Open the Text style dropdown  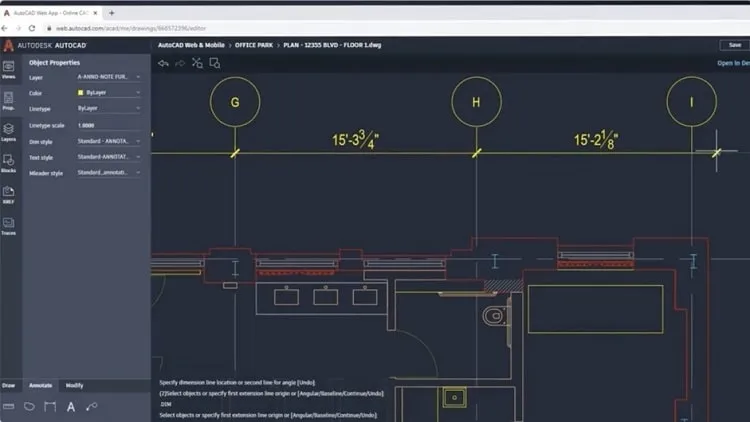coord(109,157)
